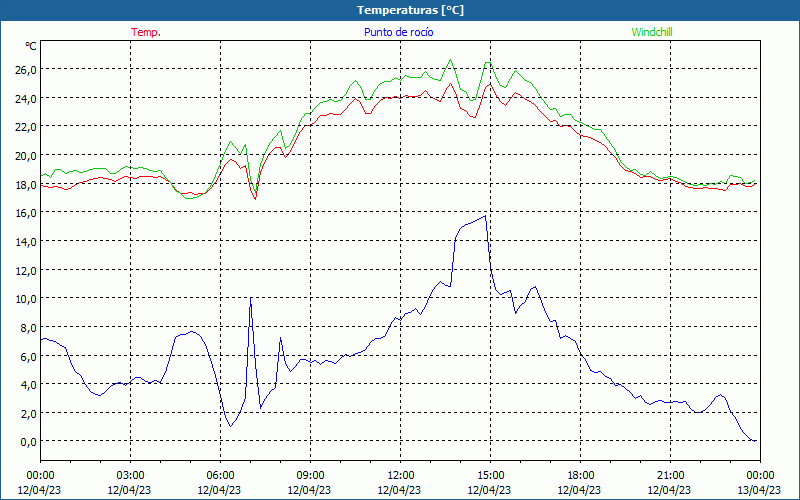
Task: Click the dew point spike after 06:00
Action: tap(251, 298)
